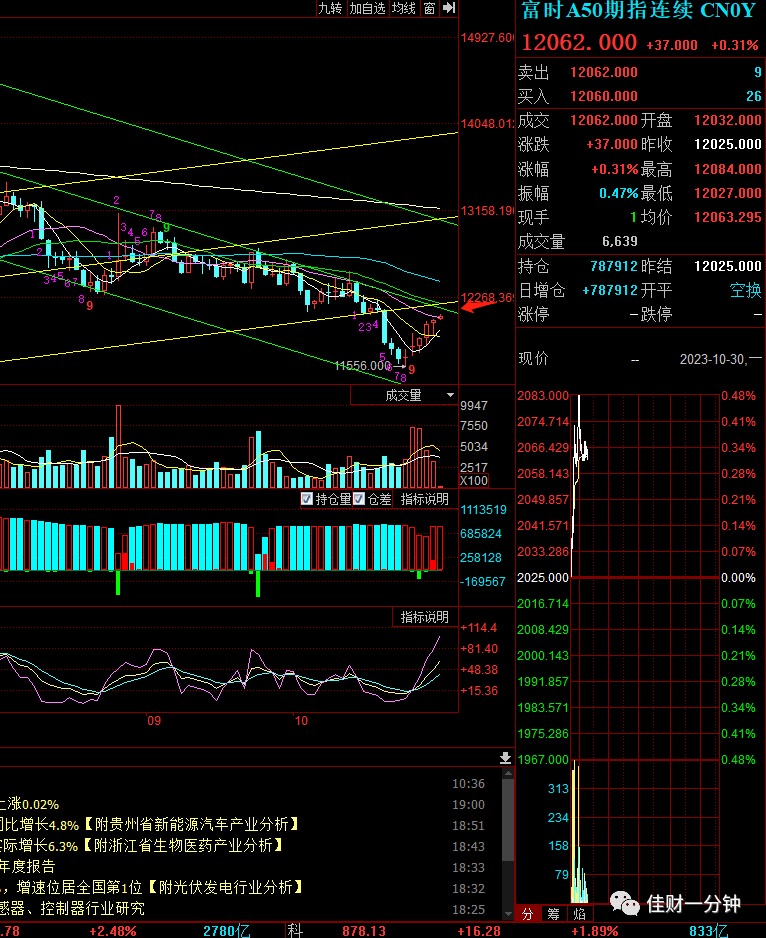766x938 pixels.
Task: Switch to the 筹 tab
Action: point(553,913)
